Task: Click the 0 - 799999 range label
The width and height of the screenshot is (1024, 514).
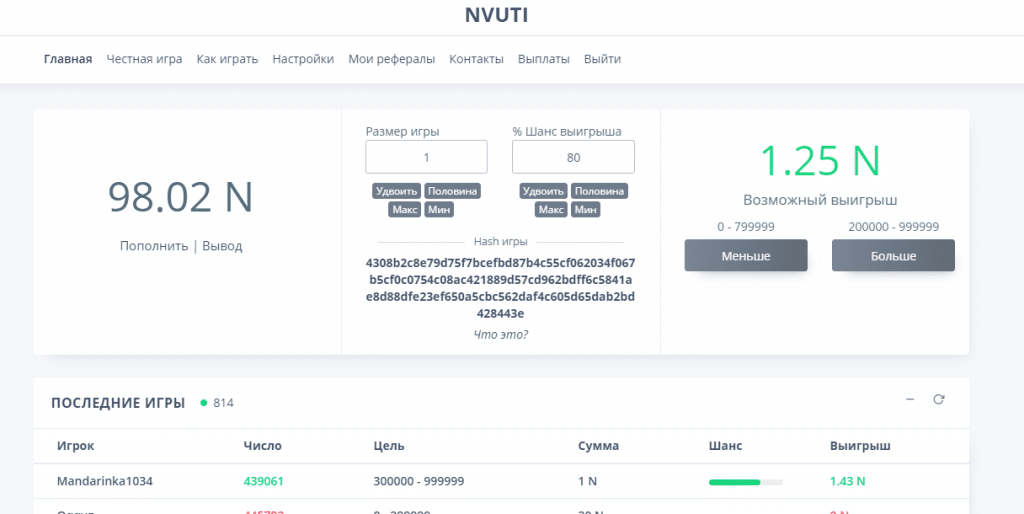Action: pyautogui.click(x=746, y=227)
